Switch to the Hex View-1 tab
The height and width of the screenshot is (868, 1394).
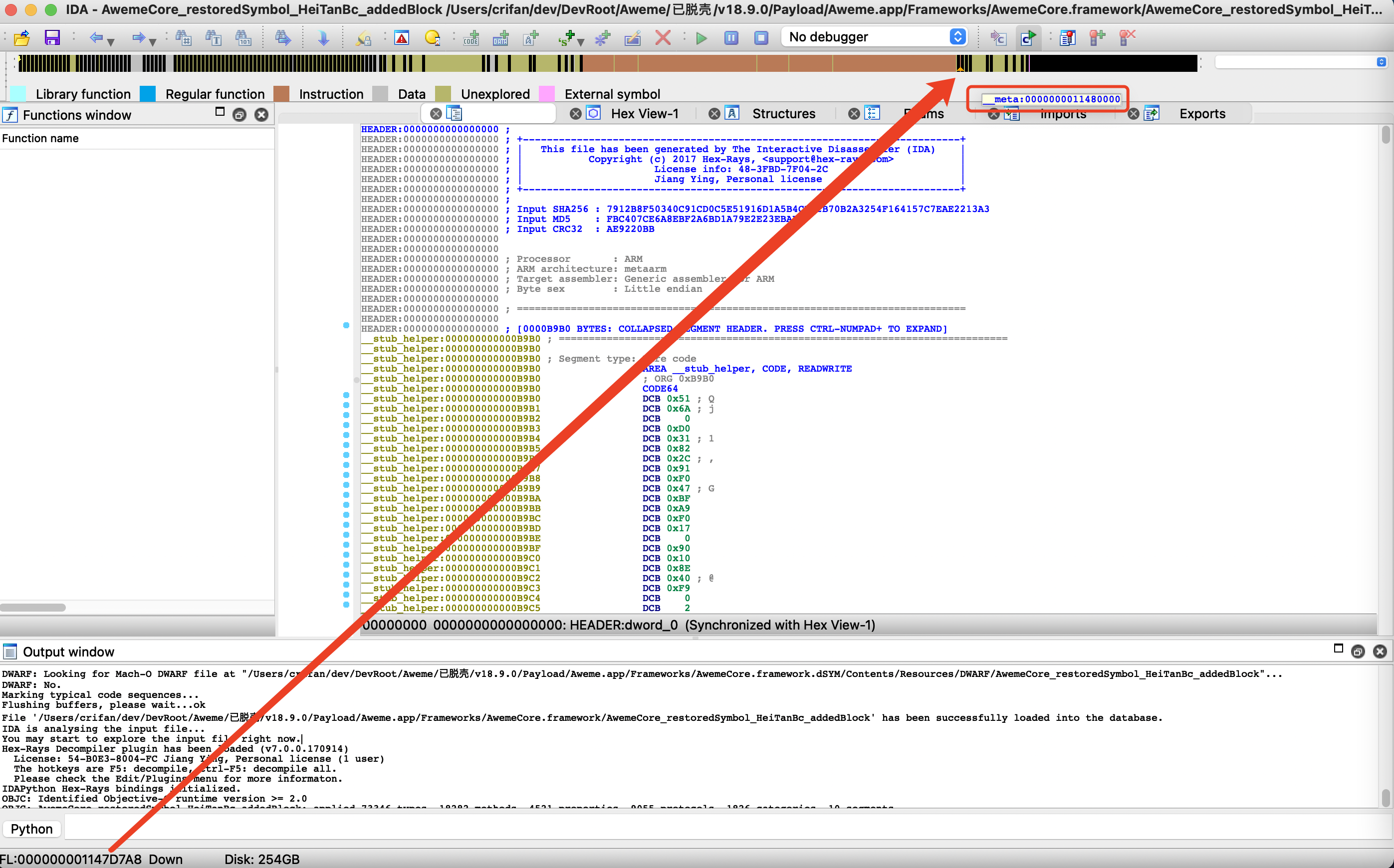644,114
